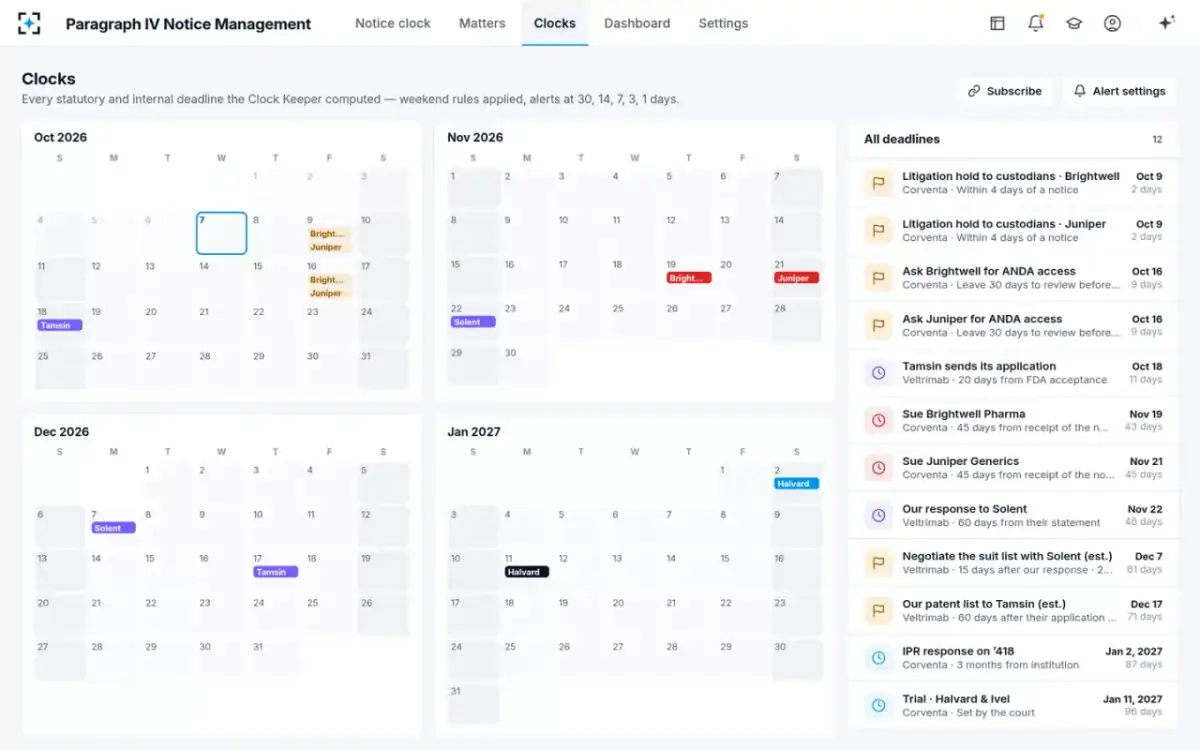Click Bright... event on October 9
This screenshot has height=750, width=1200.
330,234
